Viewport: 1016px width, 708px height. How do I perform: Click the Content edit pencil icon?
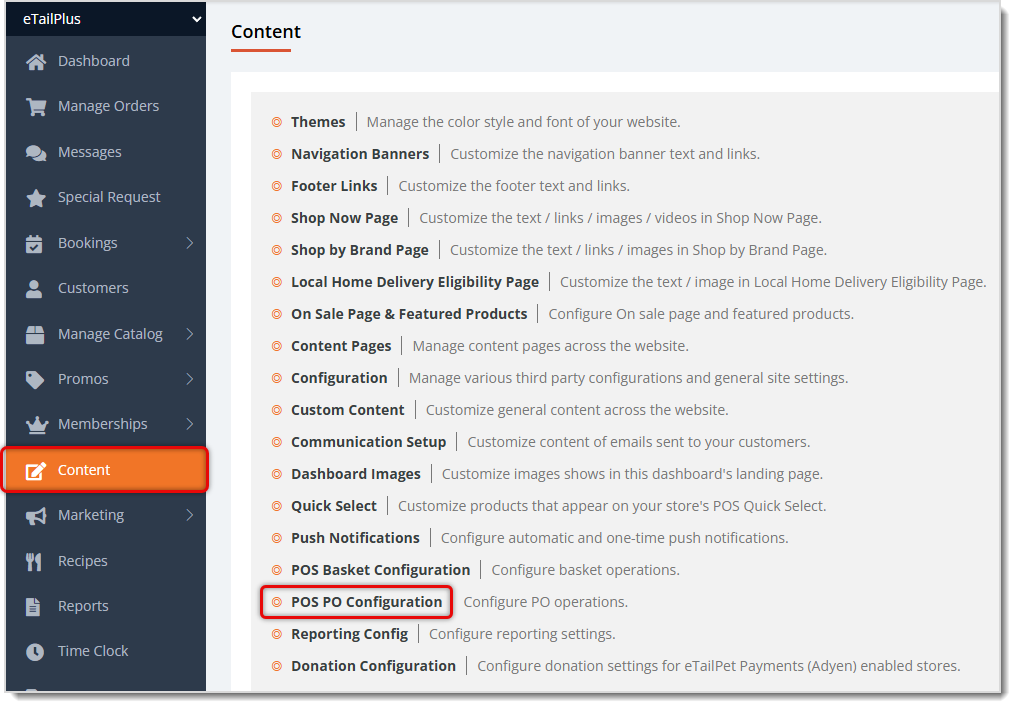tap(36, 470)
